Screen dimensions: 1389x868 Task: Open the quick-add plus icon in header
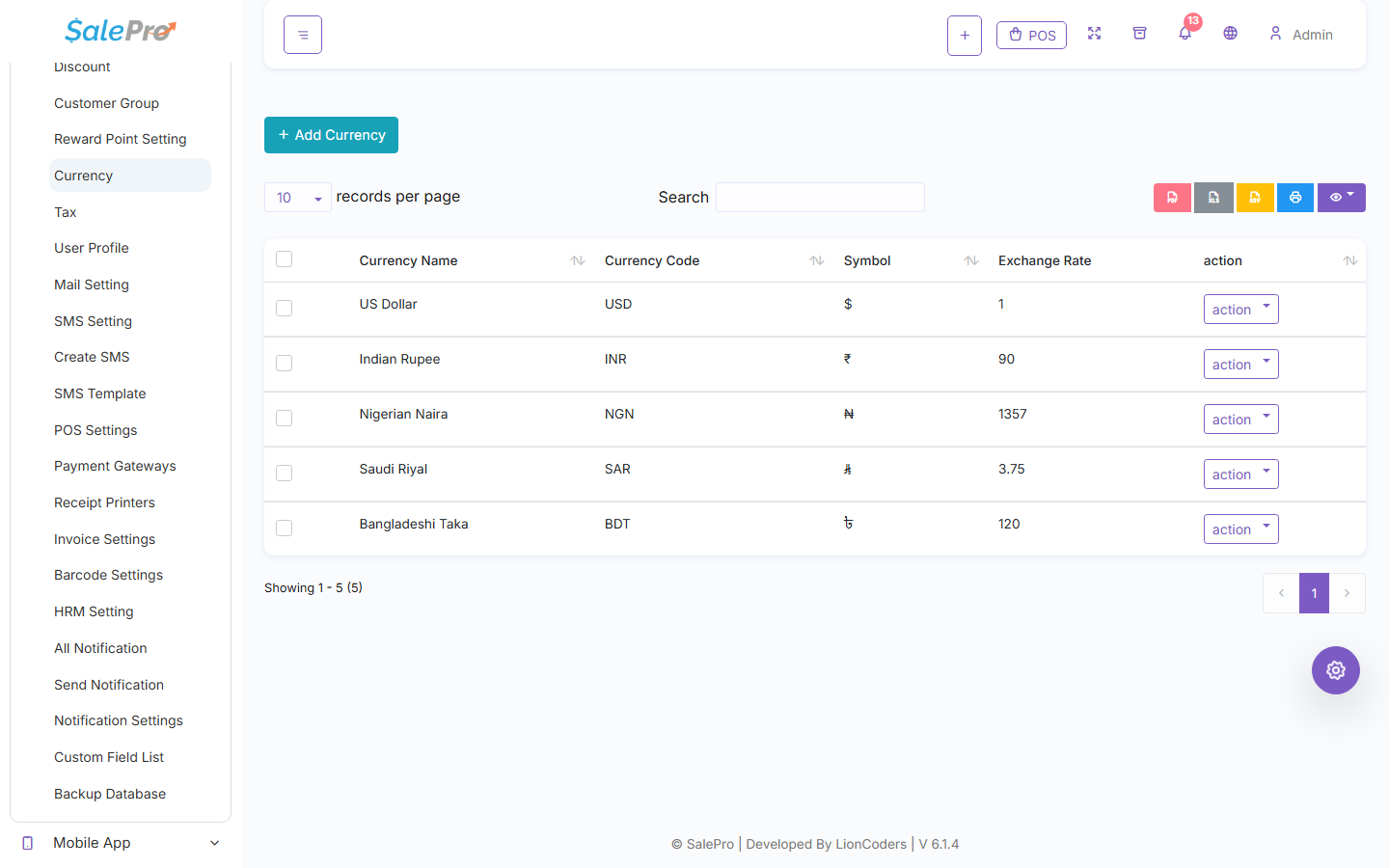(965, 36)
